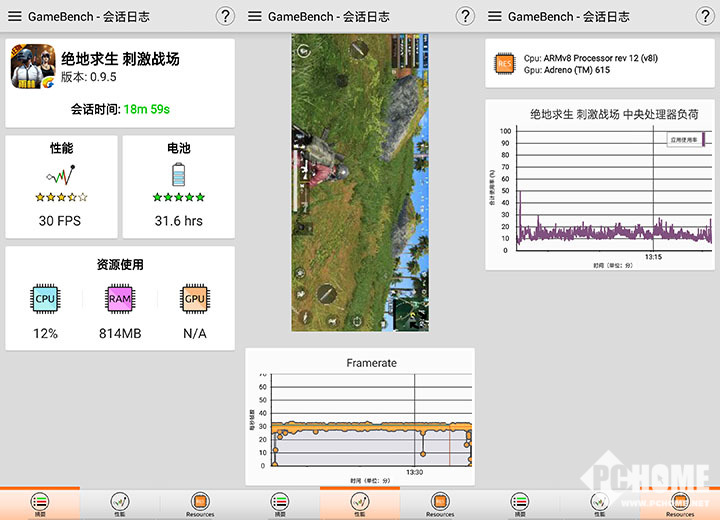Tap the orange RES chip icon
The width and height of the screenshot is (720, 520).
[x=504, y=64]
